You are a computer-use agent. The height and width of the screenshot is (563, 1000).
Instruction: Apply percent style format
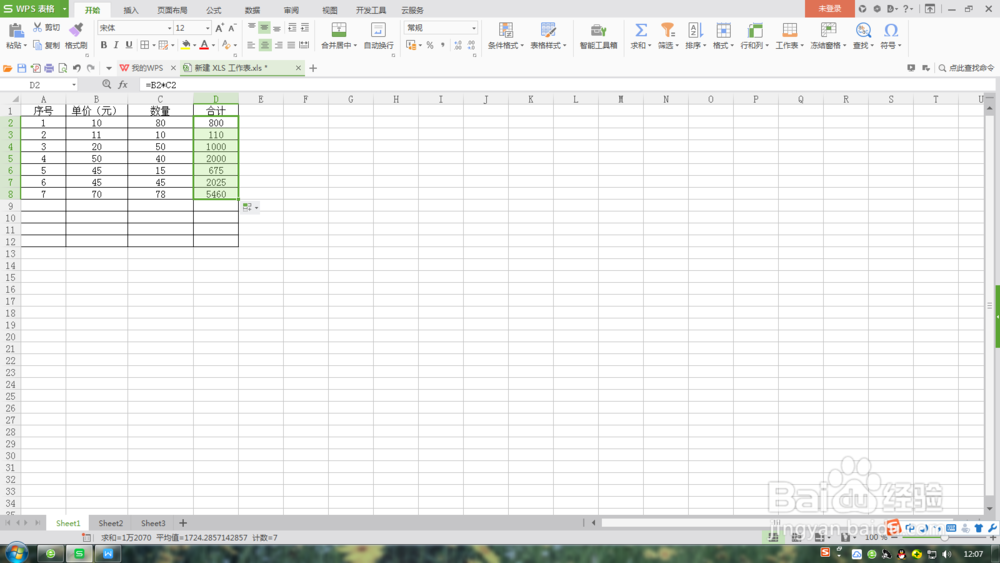[x=430, y=45]
